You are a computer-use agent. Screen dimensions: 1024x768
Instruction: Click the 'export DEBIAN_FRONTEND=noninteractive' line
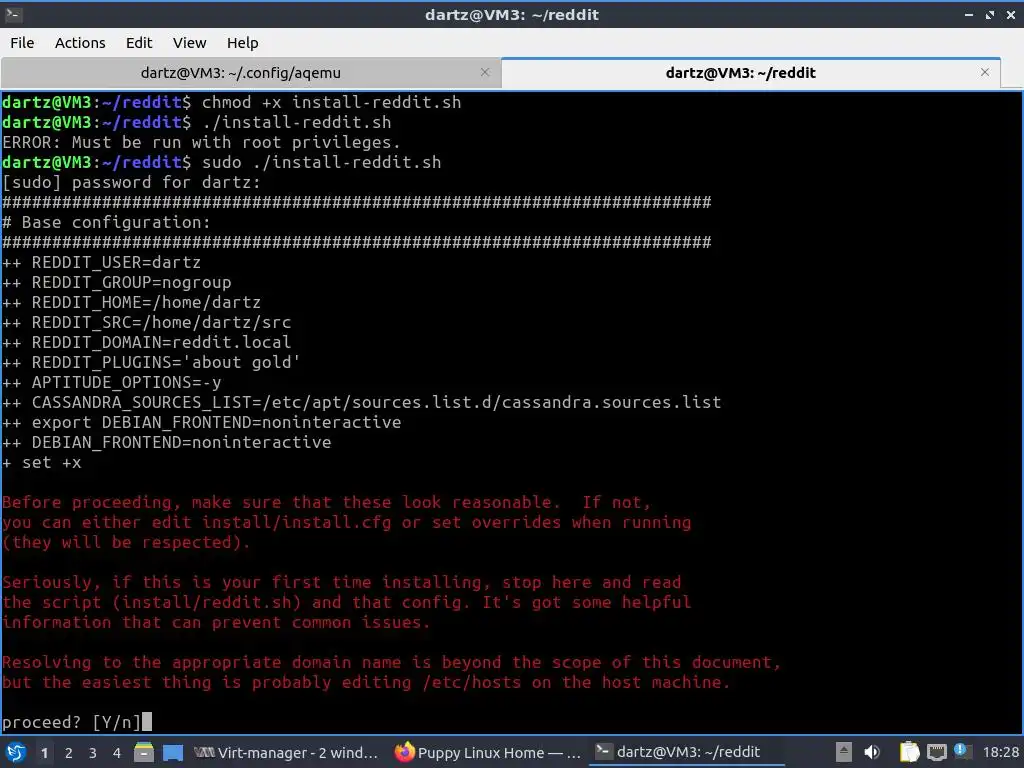click(x=201, y=422)
